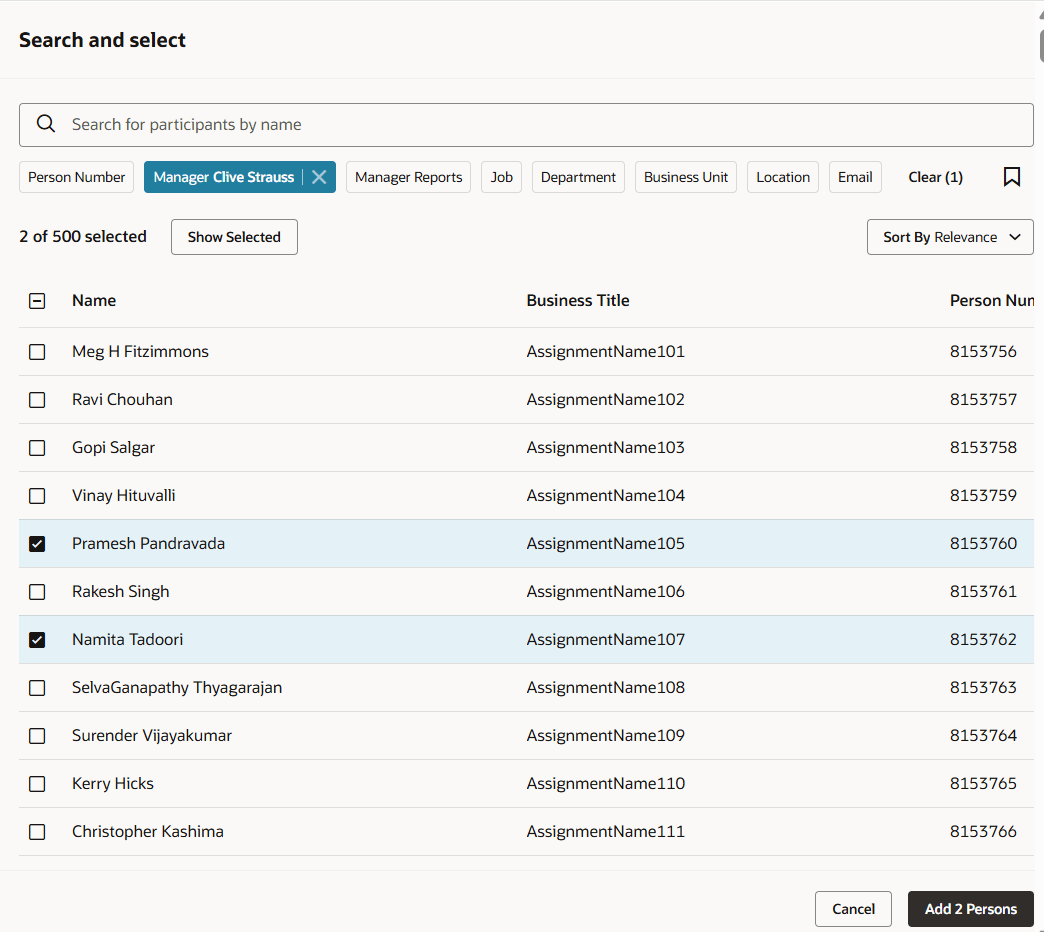The image size is (1044, 932).
Task: Click person number 8153762
Action: coord(983,639)
